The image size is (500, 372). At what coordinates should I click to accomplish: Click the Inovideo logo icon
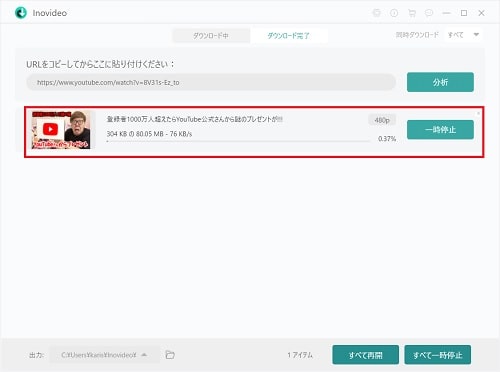[x=21, y=13]
